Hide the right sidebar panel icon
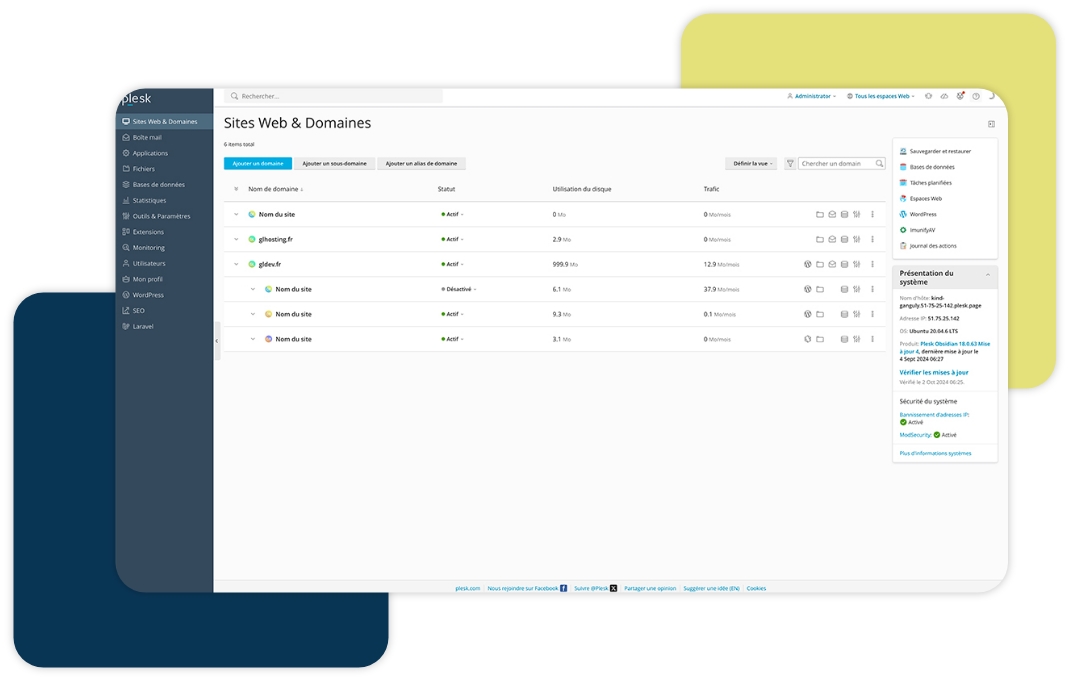The image size is (1070, 681). [x=991, y=124]
